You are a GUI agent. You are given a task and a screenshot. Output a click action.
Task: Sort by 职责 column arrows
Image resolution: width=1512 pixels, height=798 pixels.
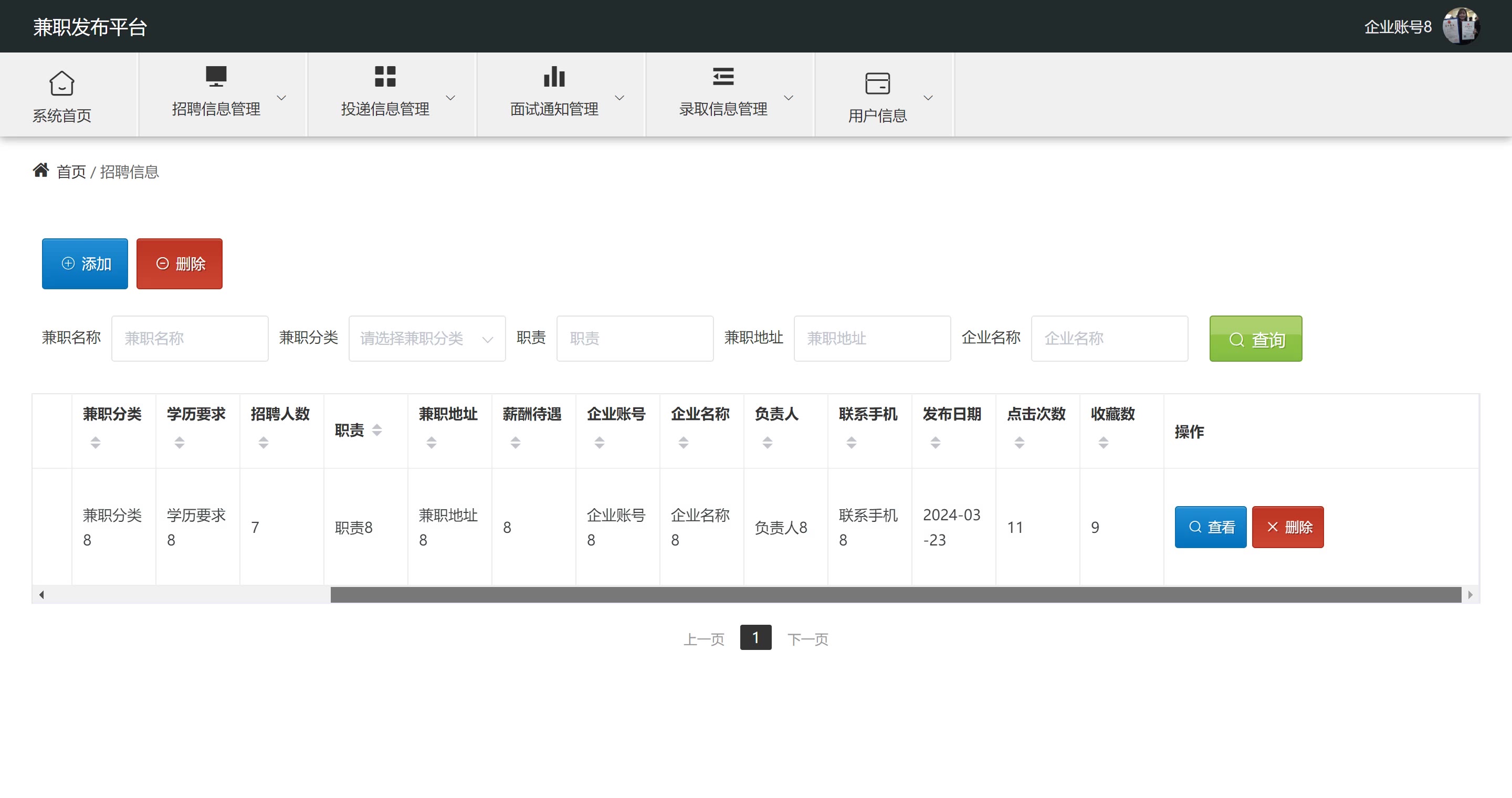point(377,430)
